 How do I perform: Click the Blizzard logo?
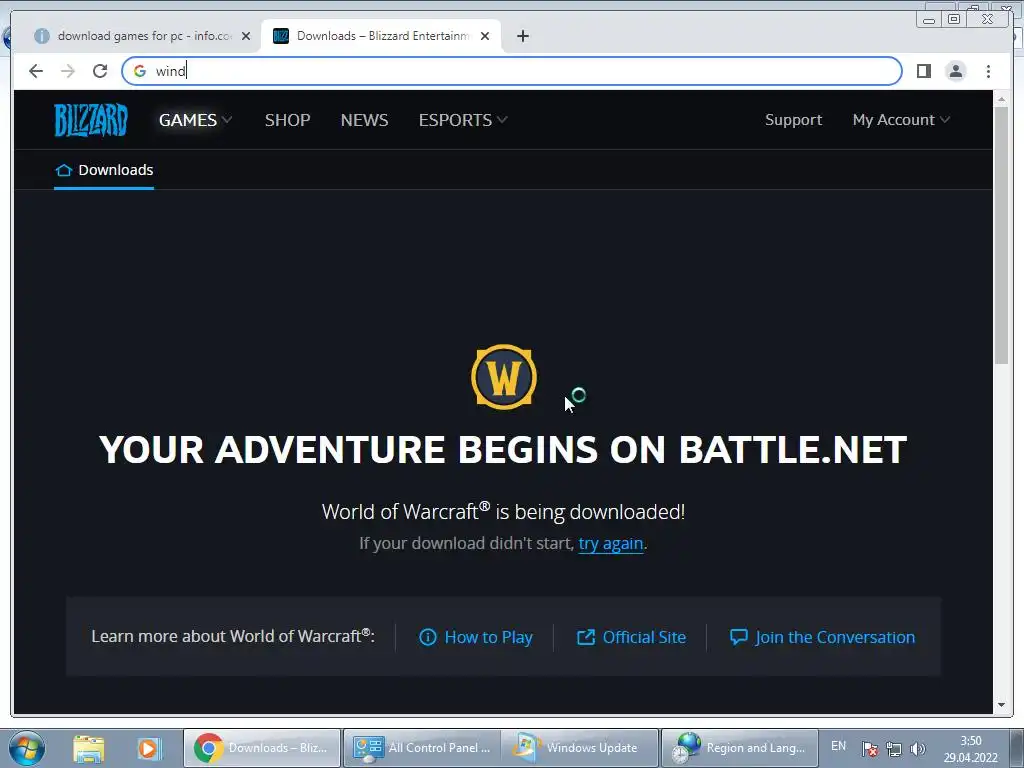pyautogui.click(x=91, y=120)
